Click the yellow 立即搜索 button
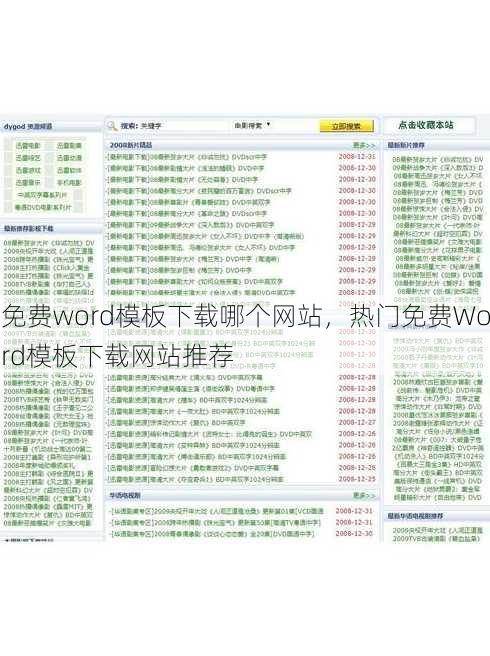The height and width of the screenshot is (656, 490). [x=346, y=126]
